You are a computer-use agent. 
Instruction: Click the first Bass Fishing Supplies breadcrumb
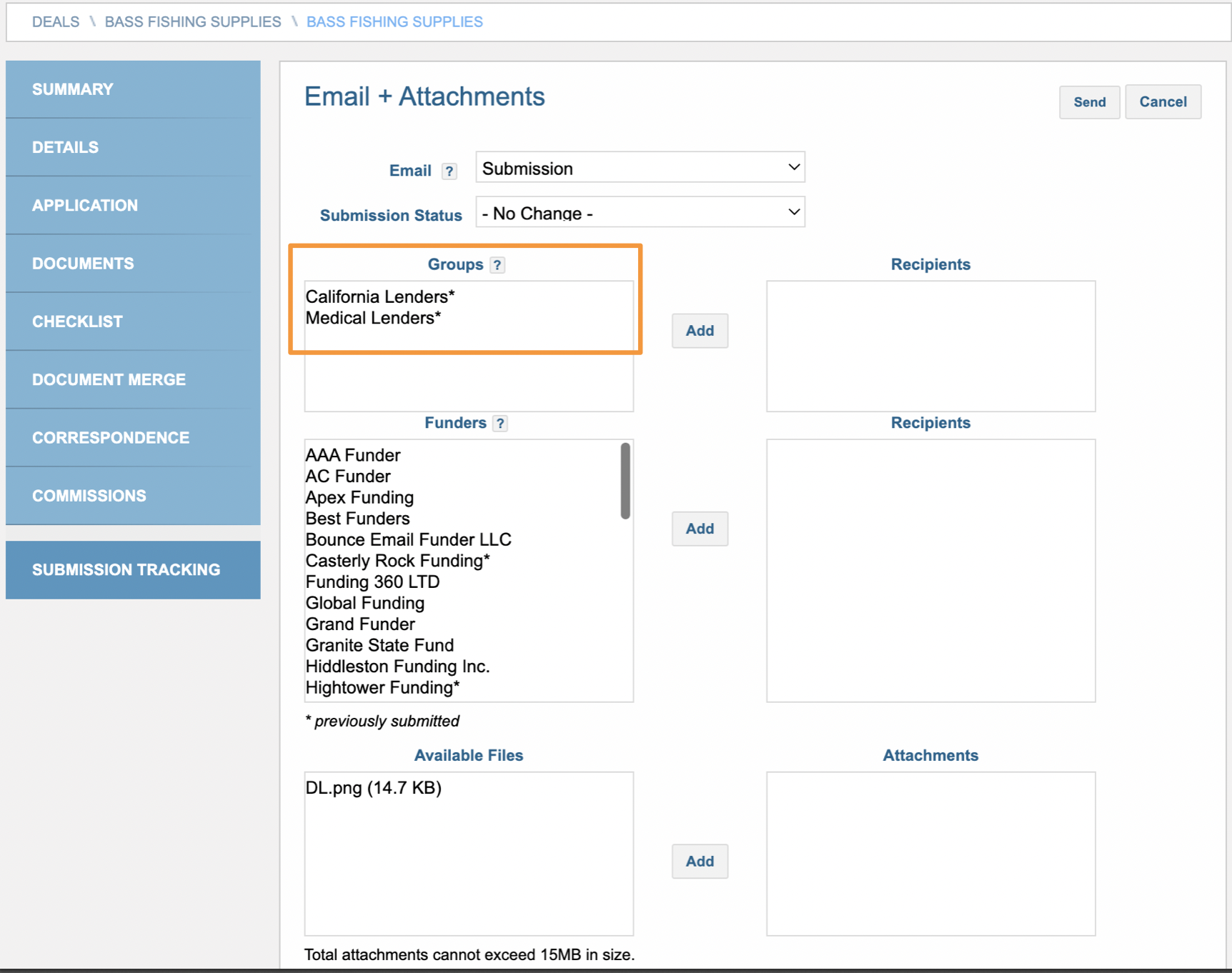point(193,22)
